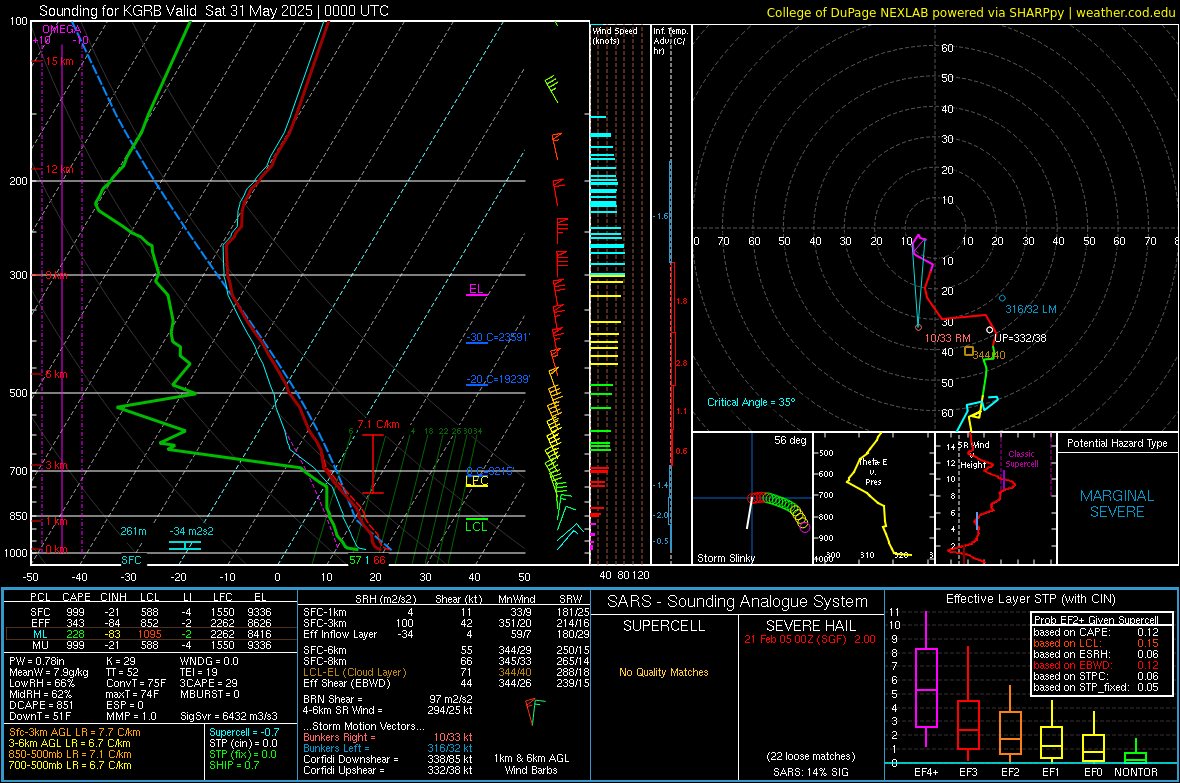
Task: Click the red 'Bunkers Right =' row
Action: click(388, 737)
